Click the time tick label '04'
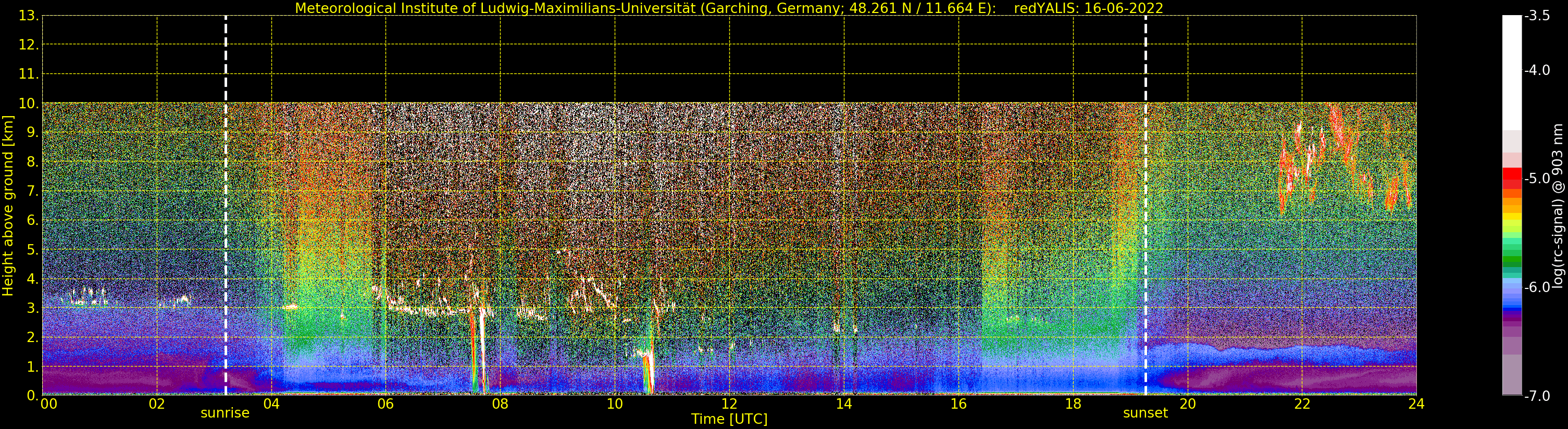The width and height of the screenshot is (1568, 429). pyautogui.click(x=271, y=404)
